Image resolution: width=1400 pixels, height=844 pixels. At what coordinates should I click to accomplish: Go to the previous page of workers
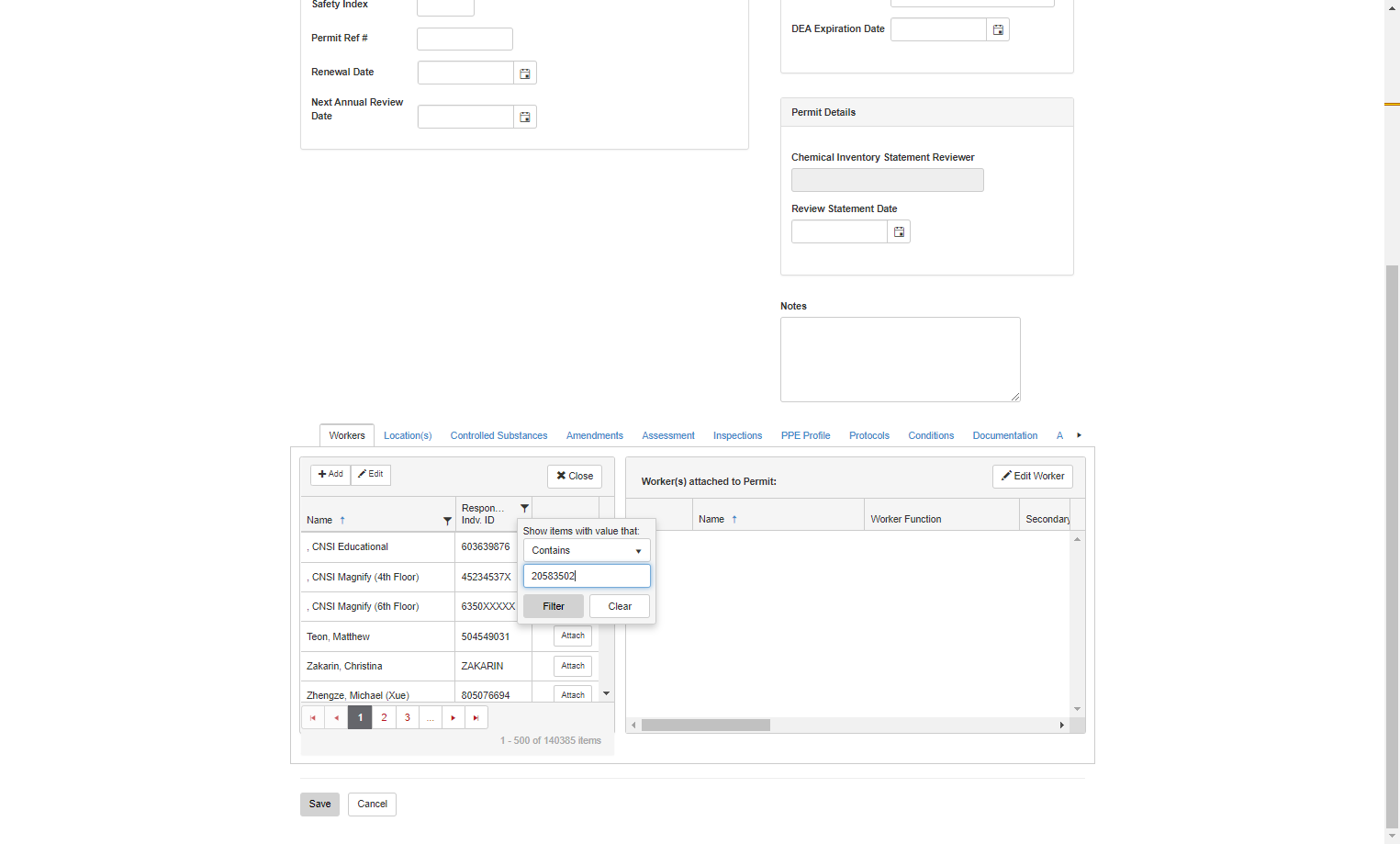[x=337, y=718]
